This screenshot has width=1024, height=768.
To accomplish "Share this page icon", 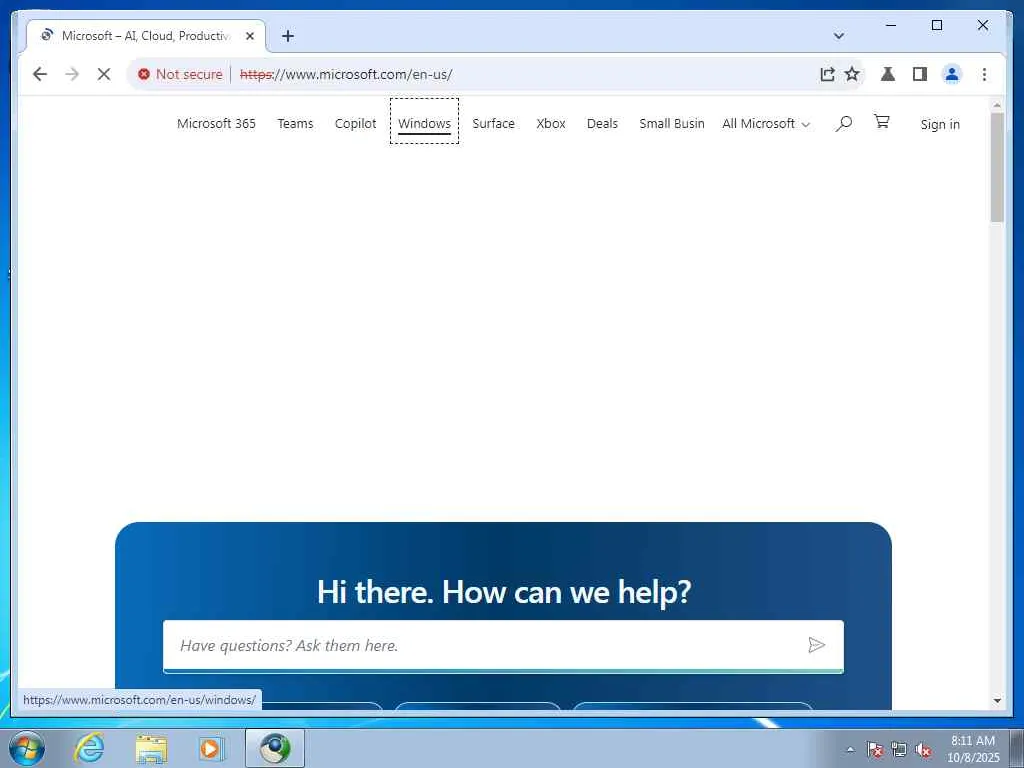I will point(827,74).
